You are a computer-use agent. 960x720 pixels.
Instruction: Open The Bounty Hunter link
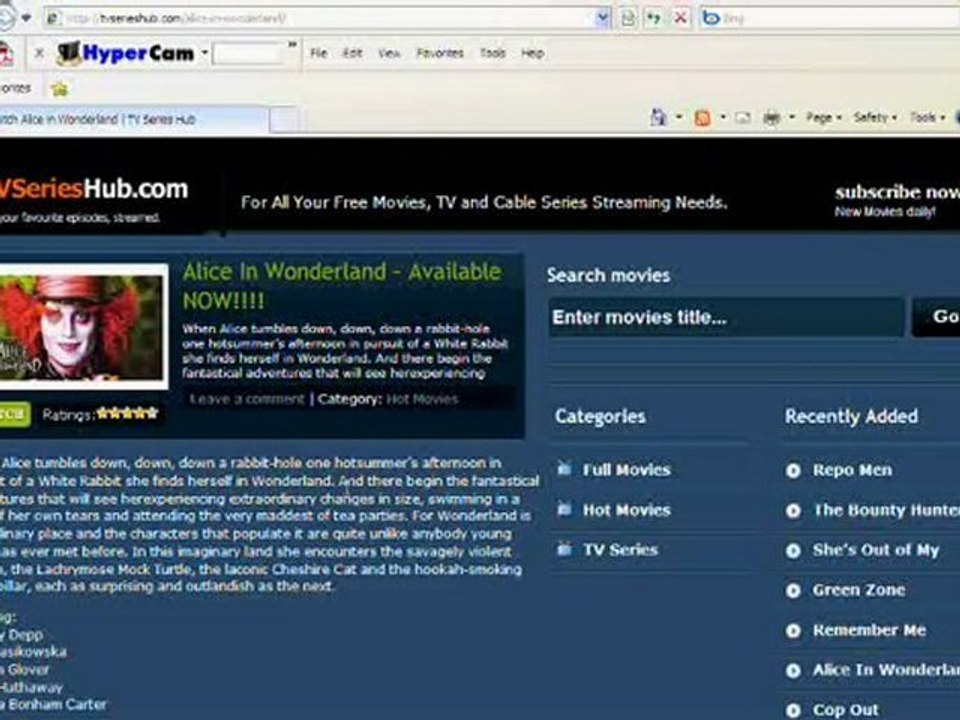point(886,510)
